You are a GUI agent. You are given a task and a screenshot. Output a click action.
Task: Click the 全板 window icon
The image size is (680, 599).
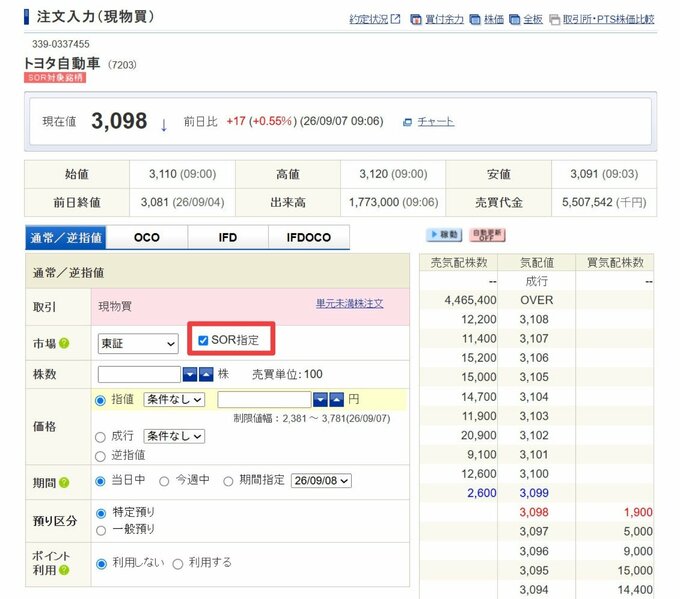[x=514, y=20]
